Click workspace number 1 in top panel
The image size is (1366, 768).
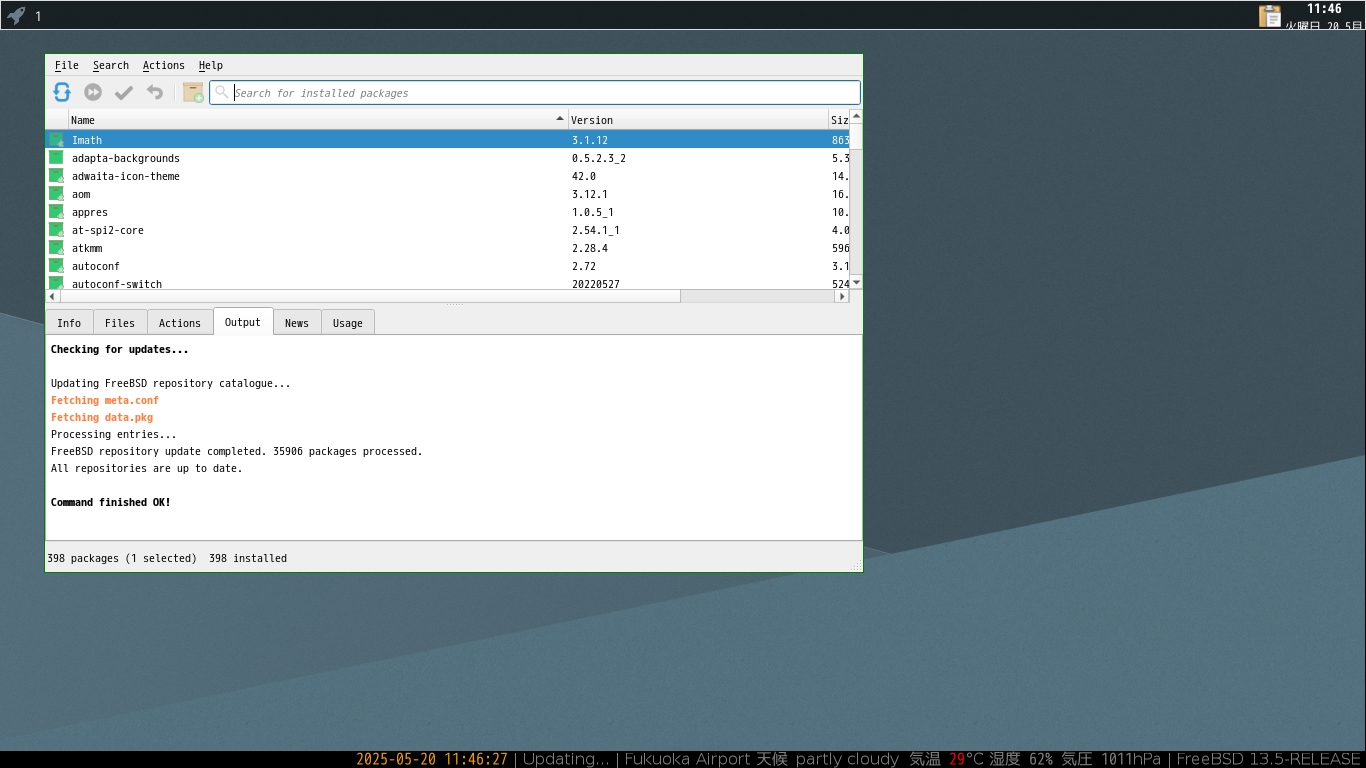(x=38, y=16)
